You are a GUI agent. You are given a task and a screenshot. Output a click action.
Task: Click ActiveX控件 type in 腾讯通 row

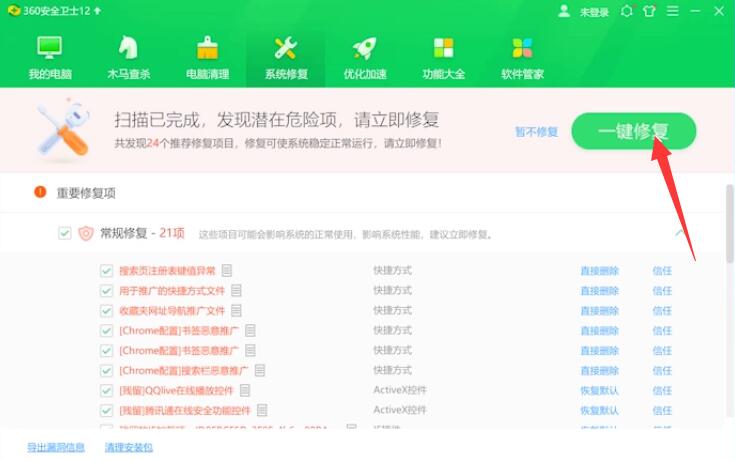(399, 410)
